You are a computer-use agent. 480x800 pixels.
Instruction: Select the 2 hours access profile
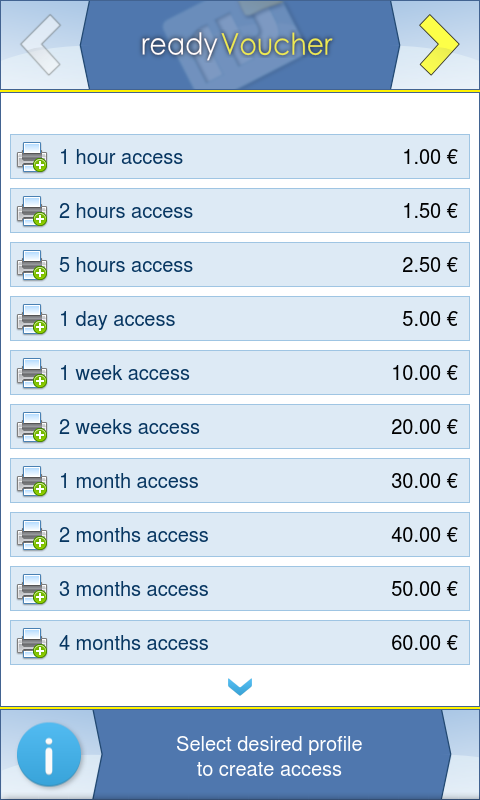[240, 211]
